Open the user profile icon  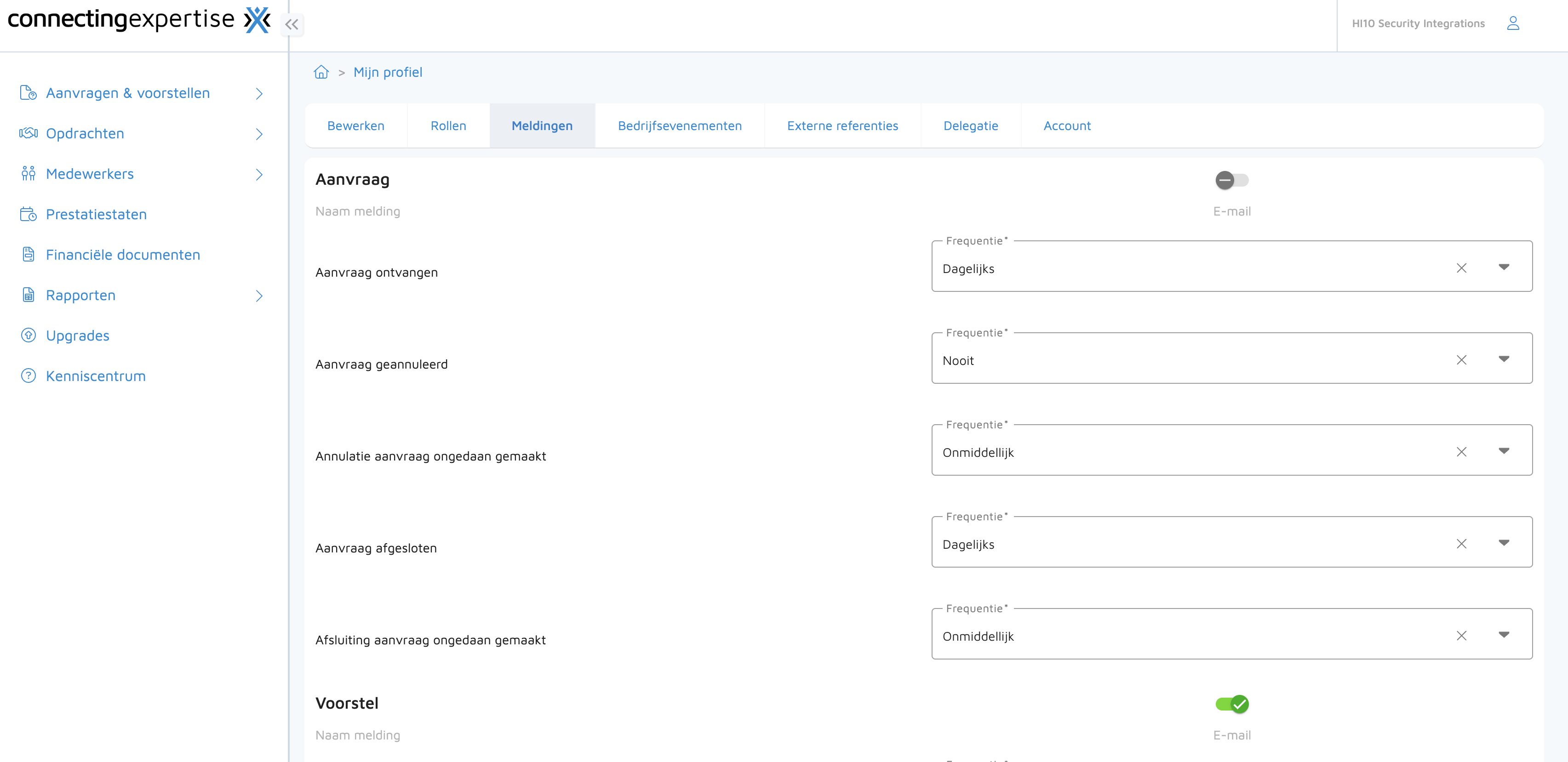point(1513,23)
